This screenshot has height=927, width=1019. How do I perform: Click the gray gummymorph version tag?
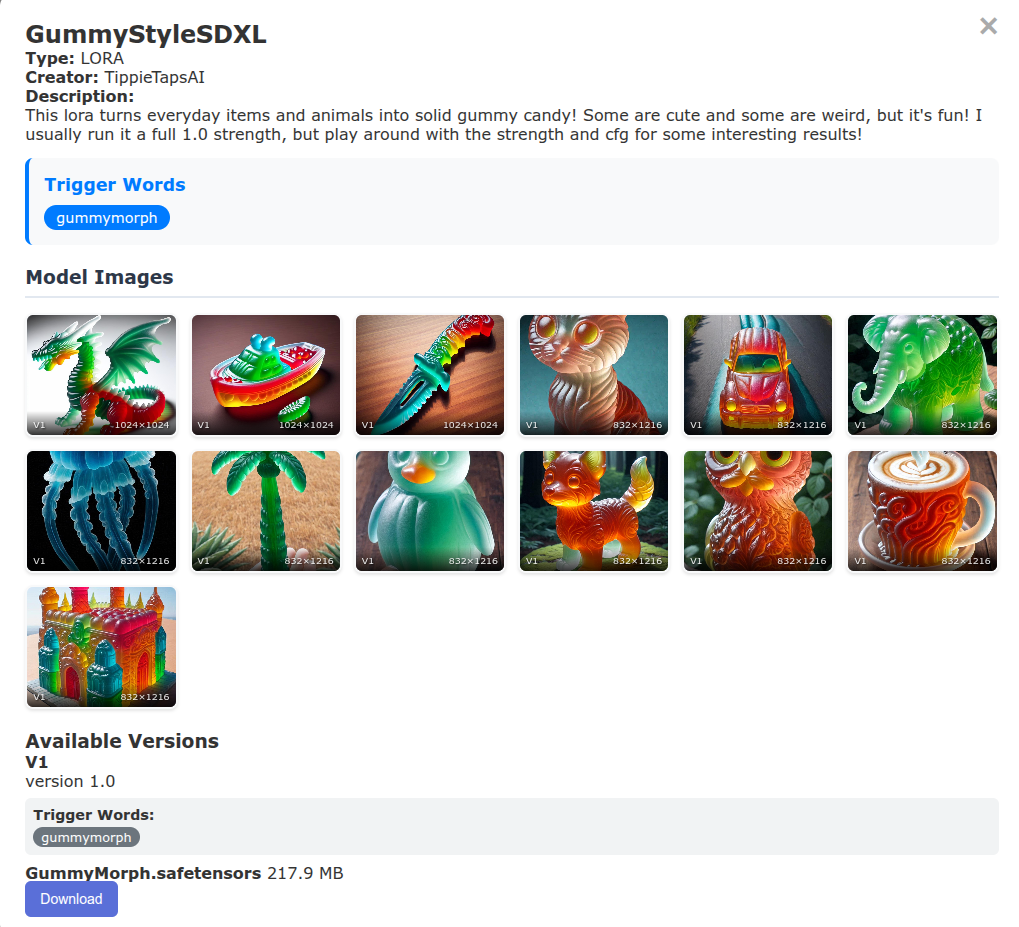click(x=86, y=837)
